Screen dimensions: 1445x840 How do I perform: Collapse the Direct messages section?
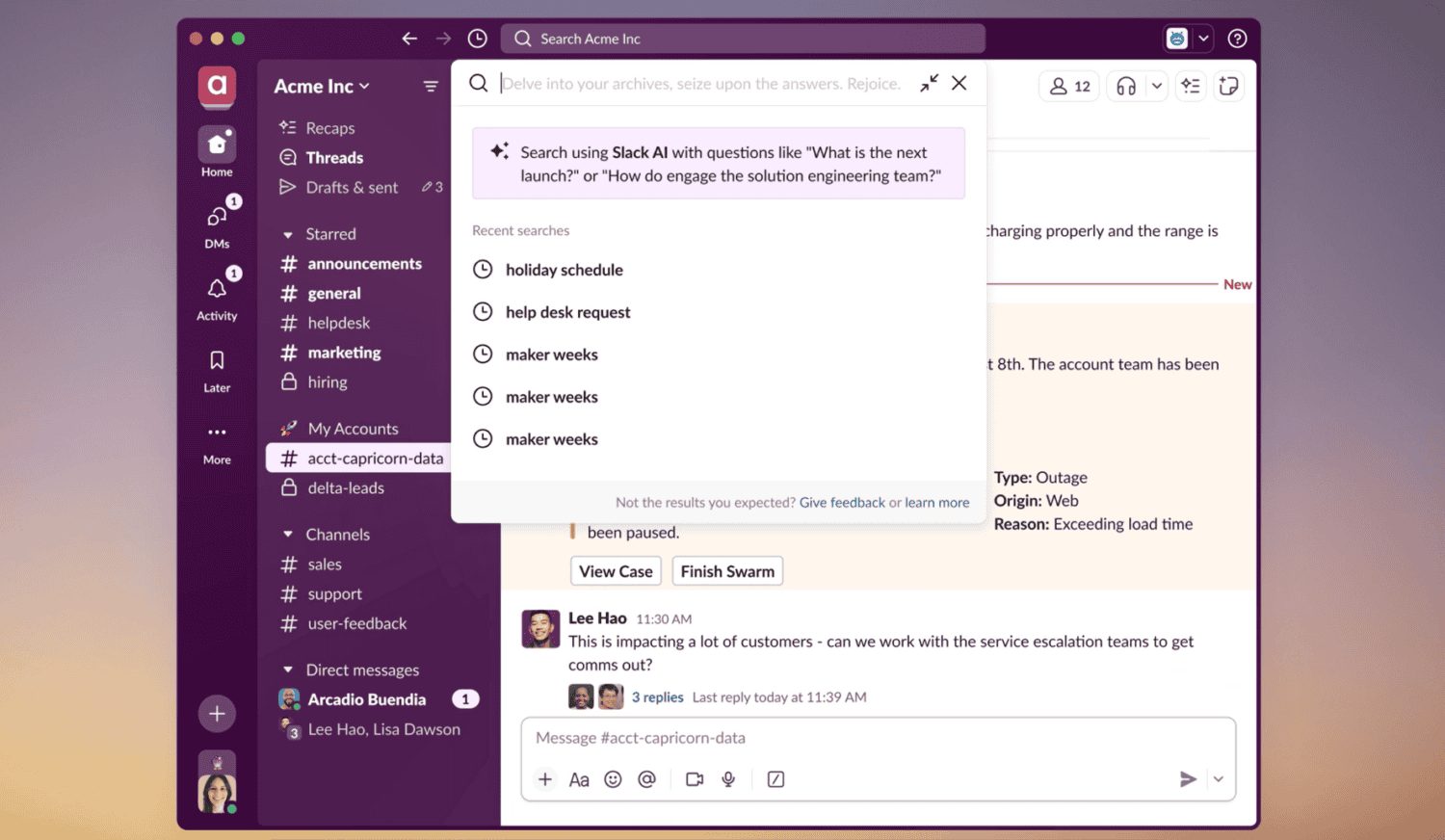(286, 669)
